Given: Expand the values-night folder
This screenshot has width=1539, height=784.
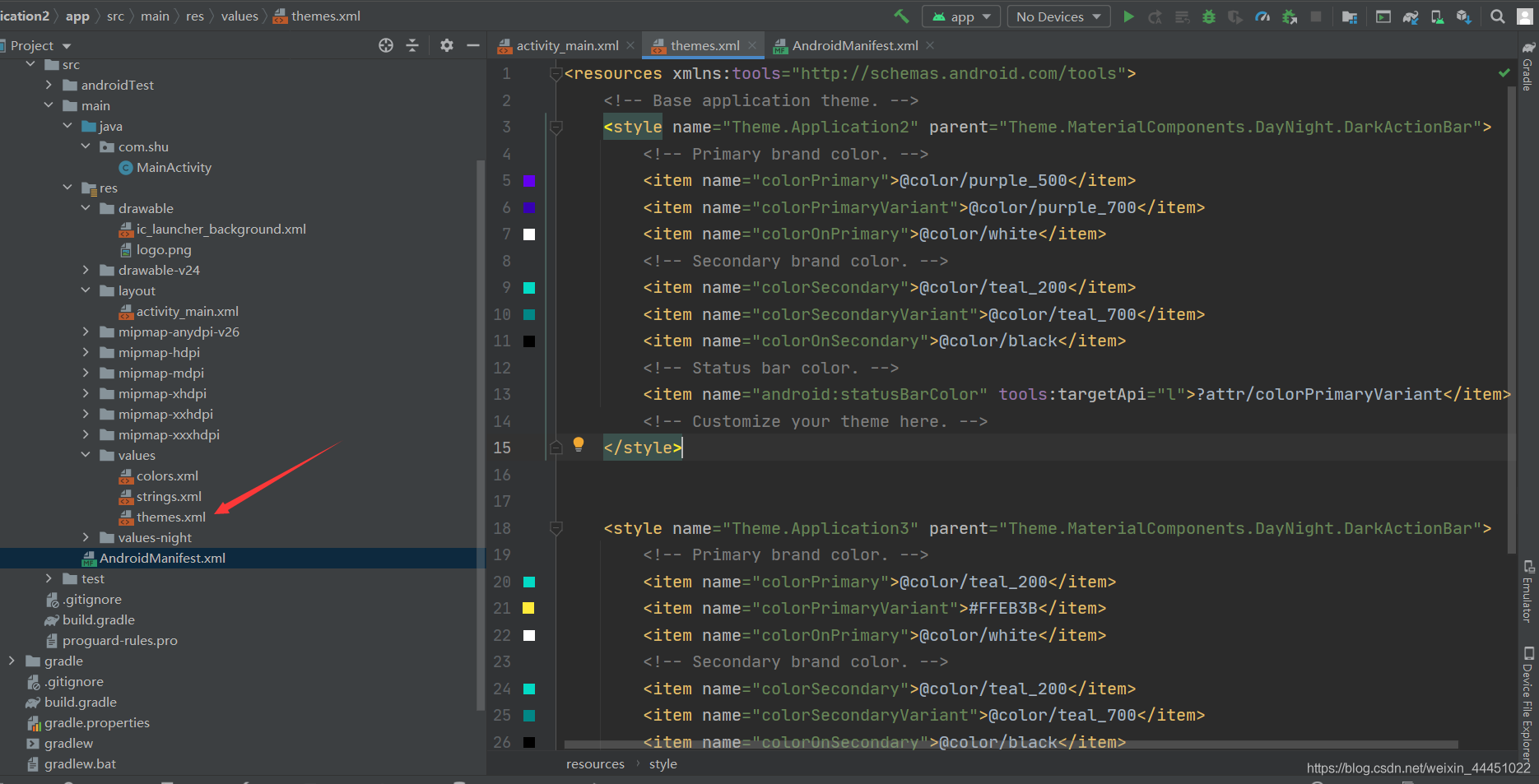Looking at the screenshot, I should [86, 537].
